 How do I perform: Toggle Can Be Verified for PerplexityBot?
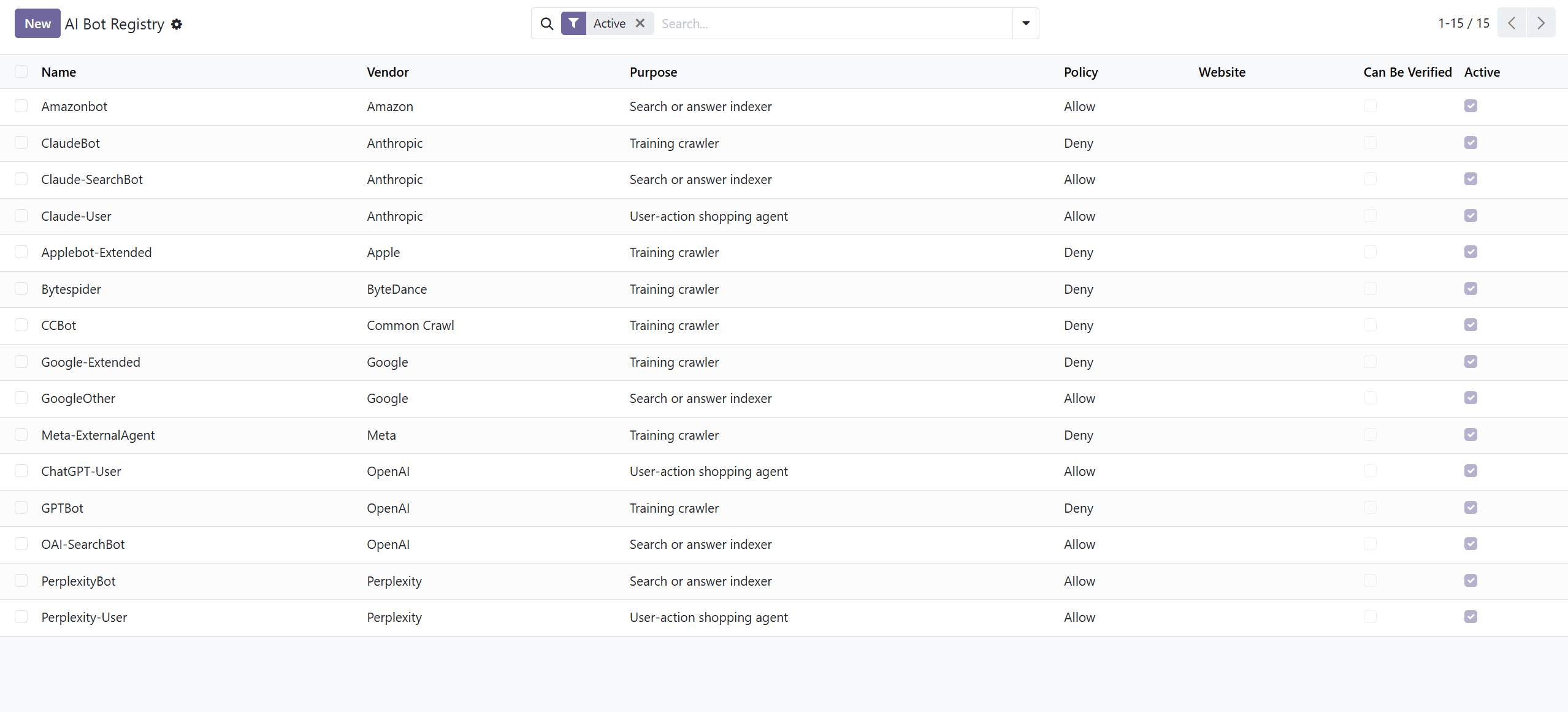(1371, 581)
